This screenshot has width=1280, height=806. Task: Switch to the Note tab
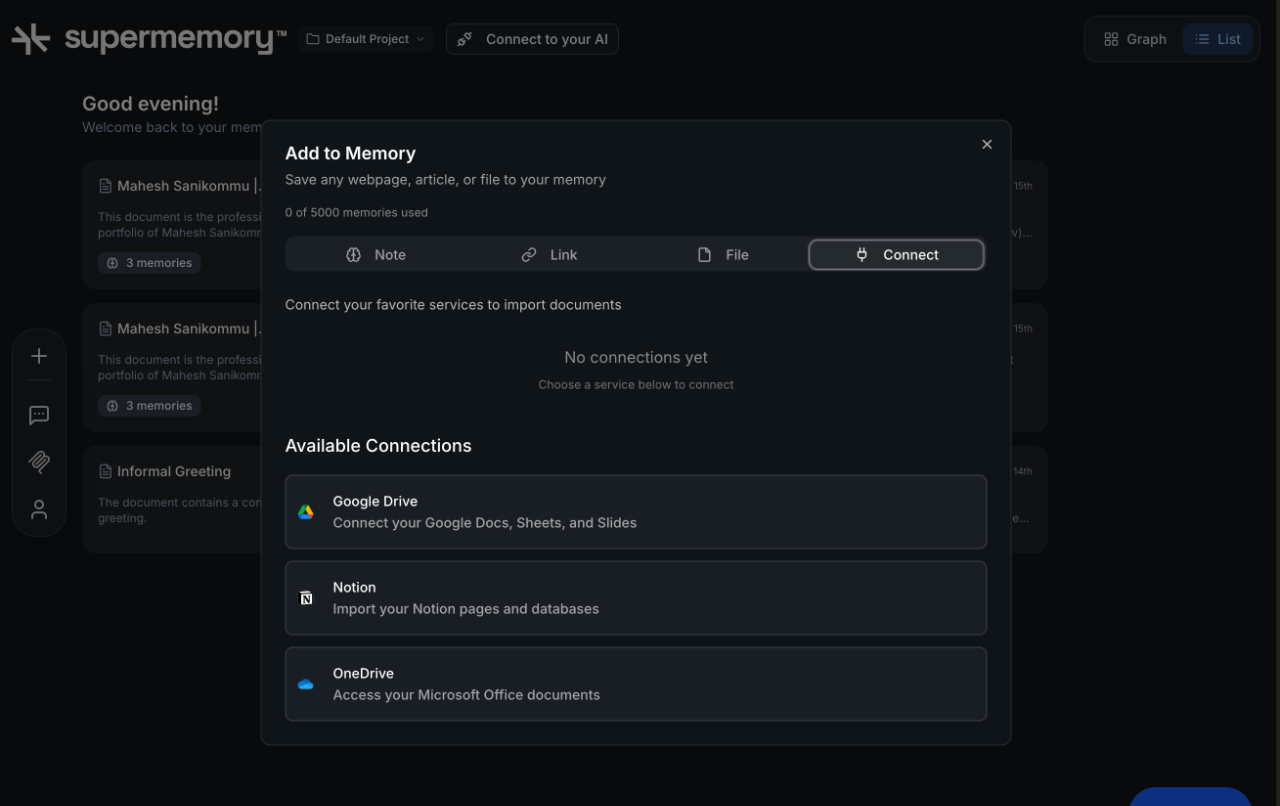click(376, 254)
